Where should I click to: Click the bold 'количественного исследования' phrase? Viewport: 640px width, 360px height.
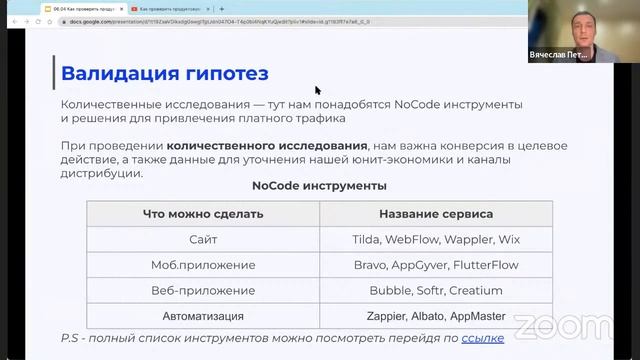(x=267, y=146)
